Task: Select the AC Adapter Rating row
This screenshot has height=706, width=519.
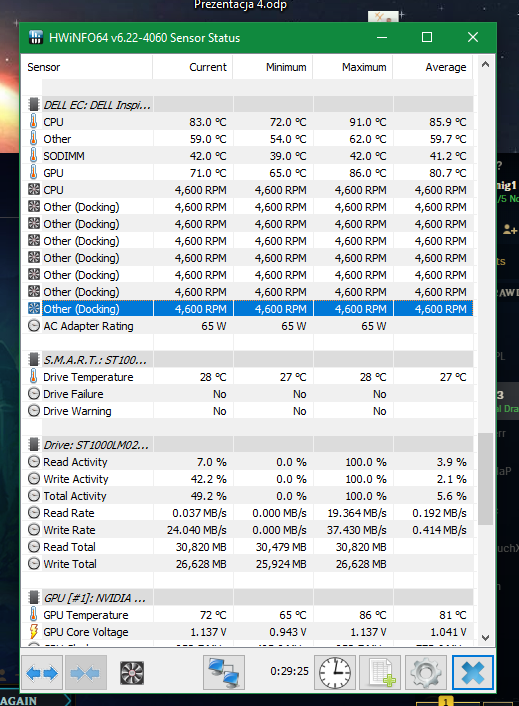Action: [248, 326]
